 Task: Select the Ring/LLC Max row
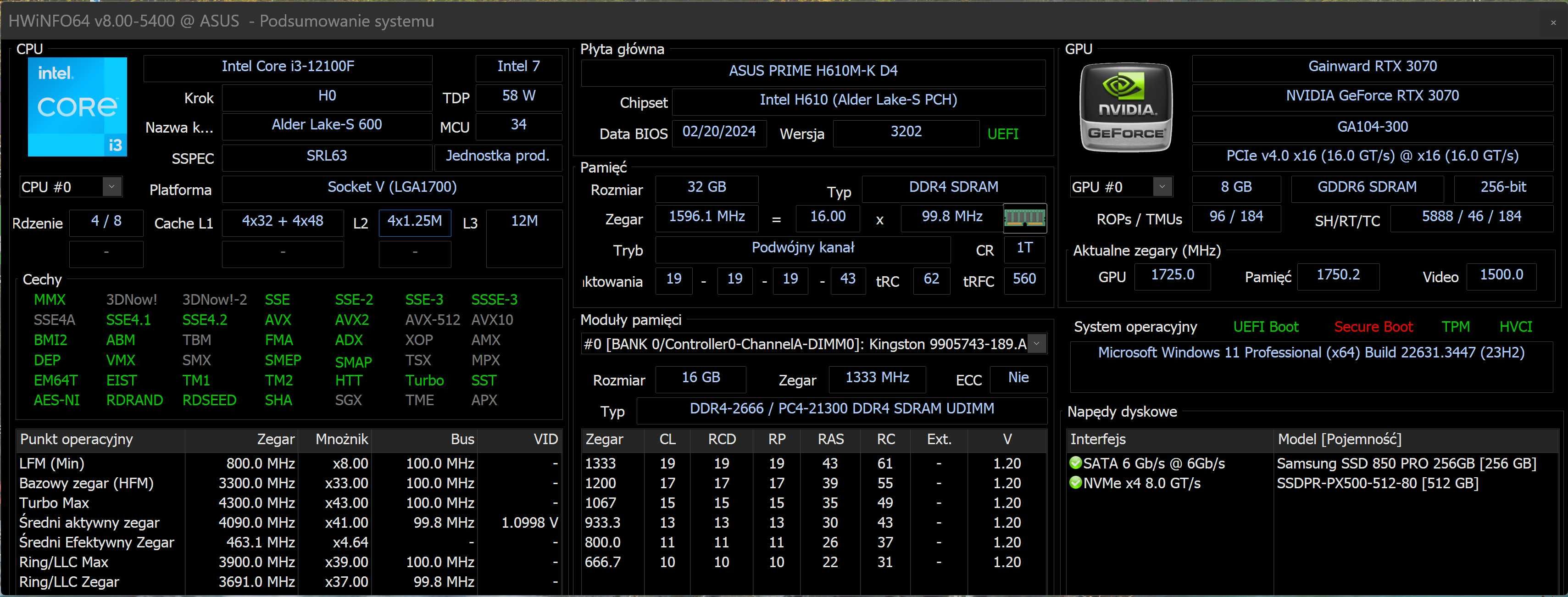pyautogui.click(x=289, y=562)
